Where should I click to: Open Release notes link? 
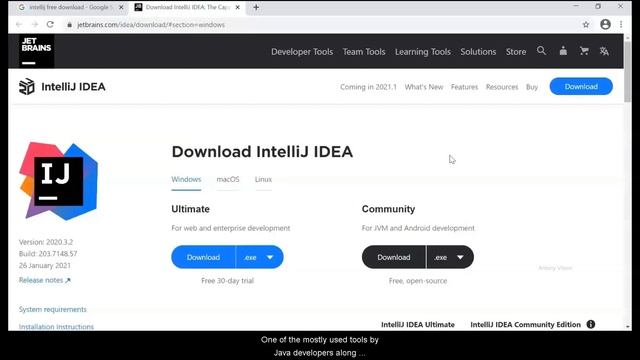point(44,280)
